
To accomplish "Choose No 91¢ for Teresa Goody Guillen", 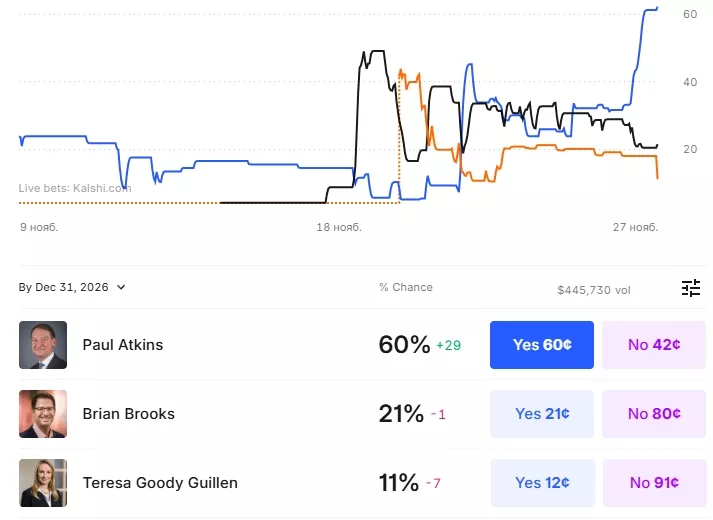I will coord(654,483).
